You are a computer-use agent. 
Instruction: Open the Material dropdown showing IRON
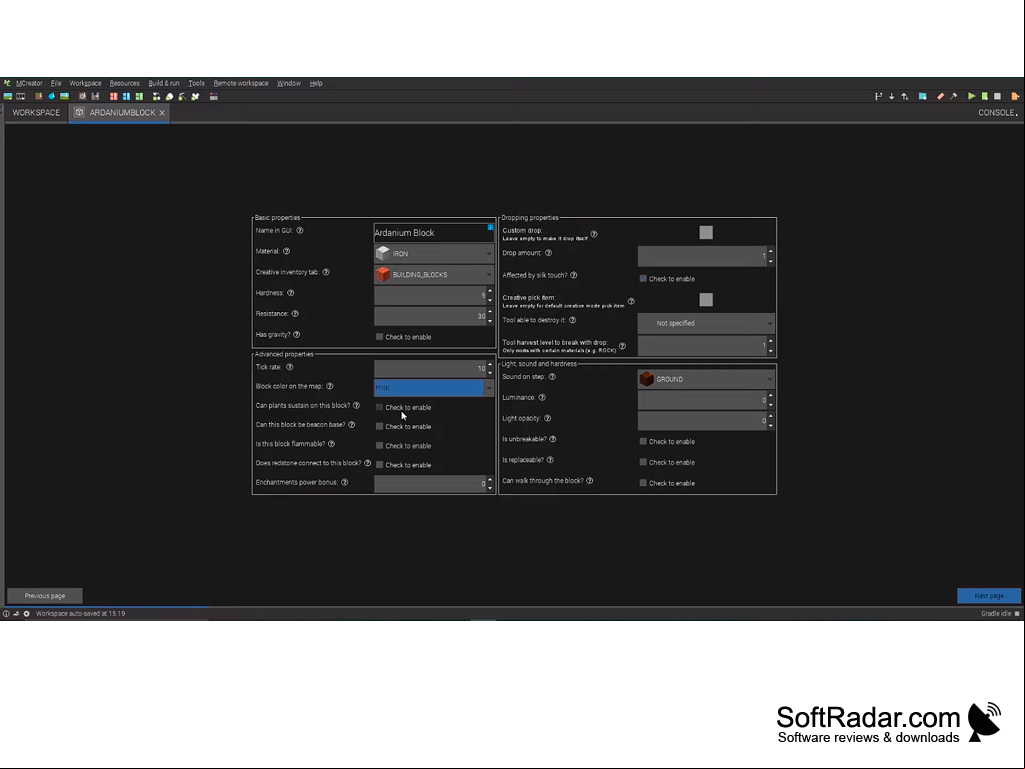pos(434,254)
